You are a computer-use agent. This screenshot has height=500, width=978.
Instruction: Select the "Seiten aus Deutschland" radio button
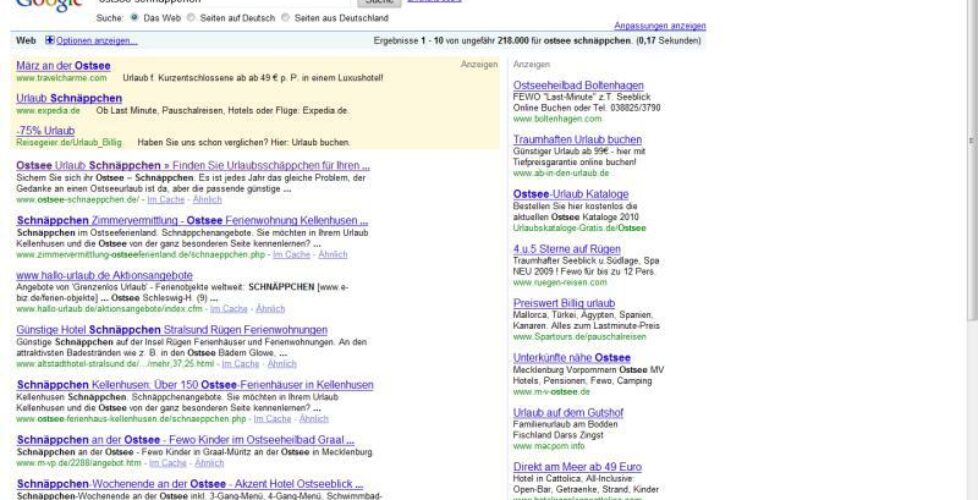click(286, 18)
